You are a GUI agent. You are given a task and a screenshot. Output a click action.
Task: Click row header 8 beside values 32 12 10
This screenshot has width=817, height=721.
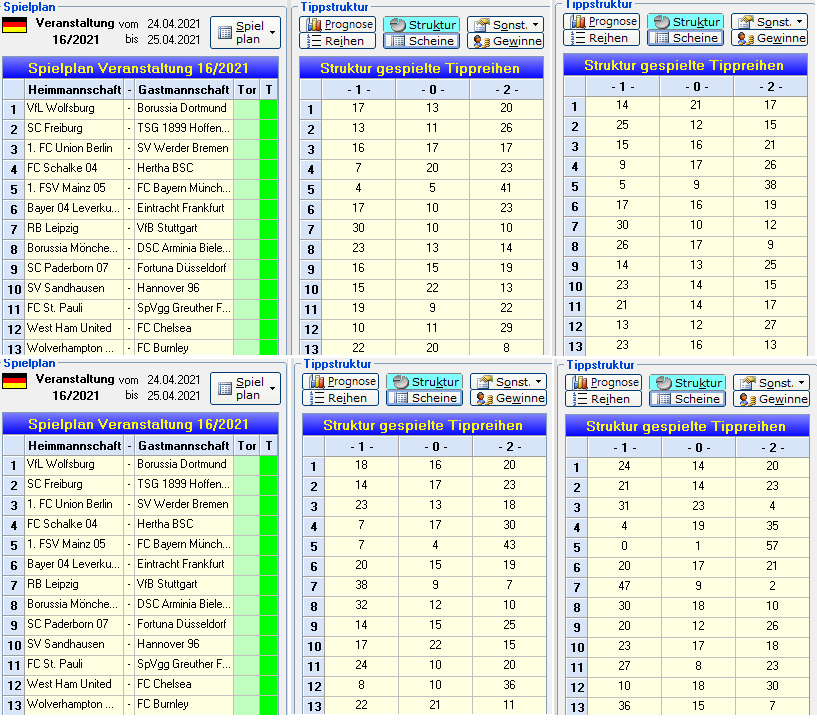click(314, 605)
